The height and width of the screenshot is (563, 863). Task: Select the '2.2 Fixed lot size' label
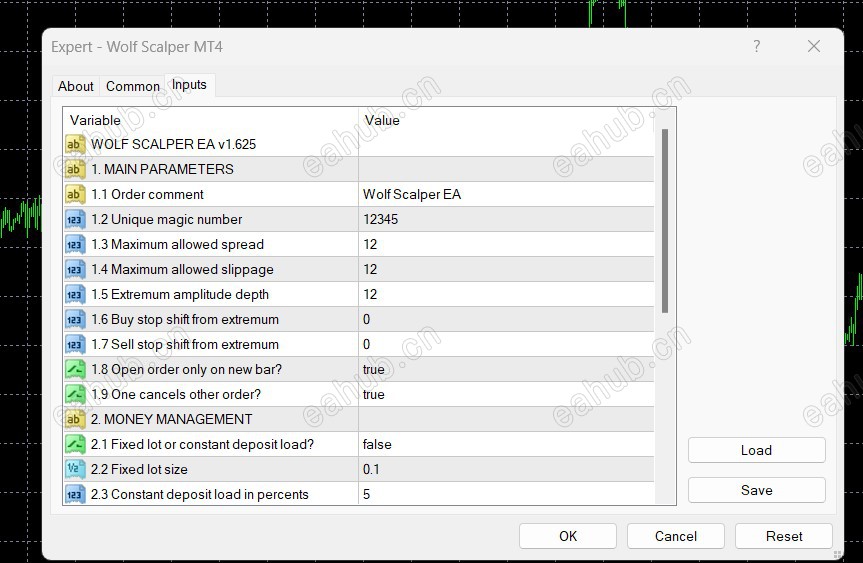point(139,469)
